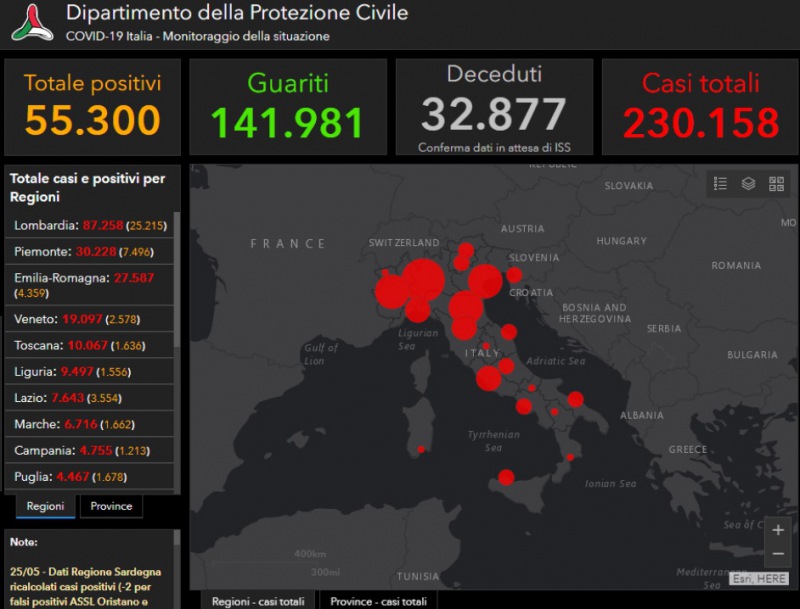Screen dimensions: 800x609
Task: Switch to the Province list tab
Action: click(111, 506)
